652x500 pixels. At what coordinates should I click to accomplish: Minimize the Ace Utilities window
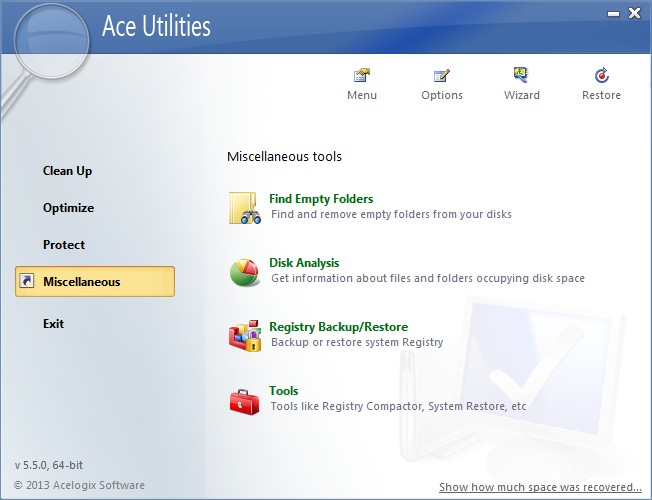point(613,14)
